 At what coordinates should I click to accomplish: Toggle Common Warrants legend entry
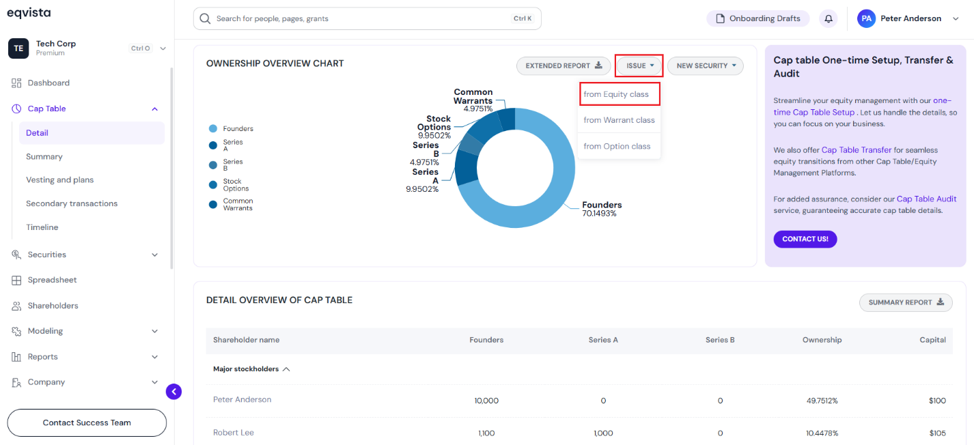(x=231, y=204)
